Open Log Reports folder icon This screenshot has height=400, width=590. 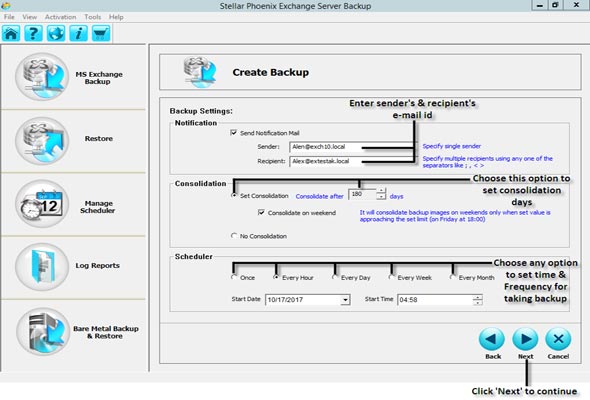(42, 267)
